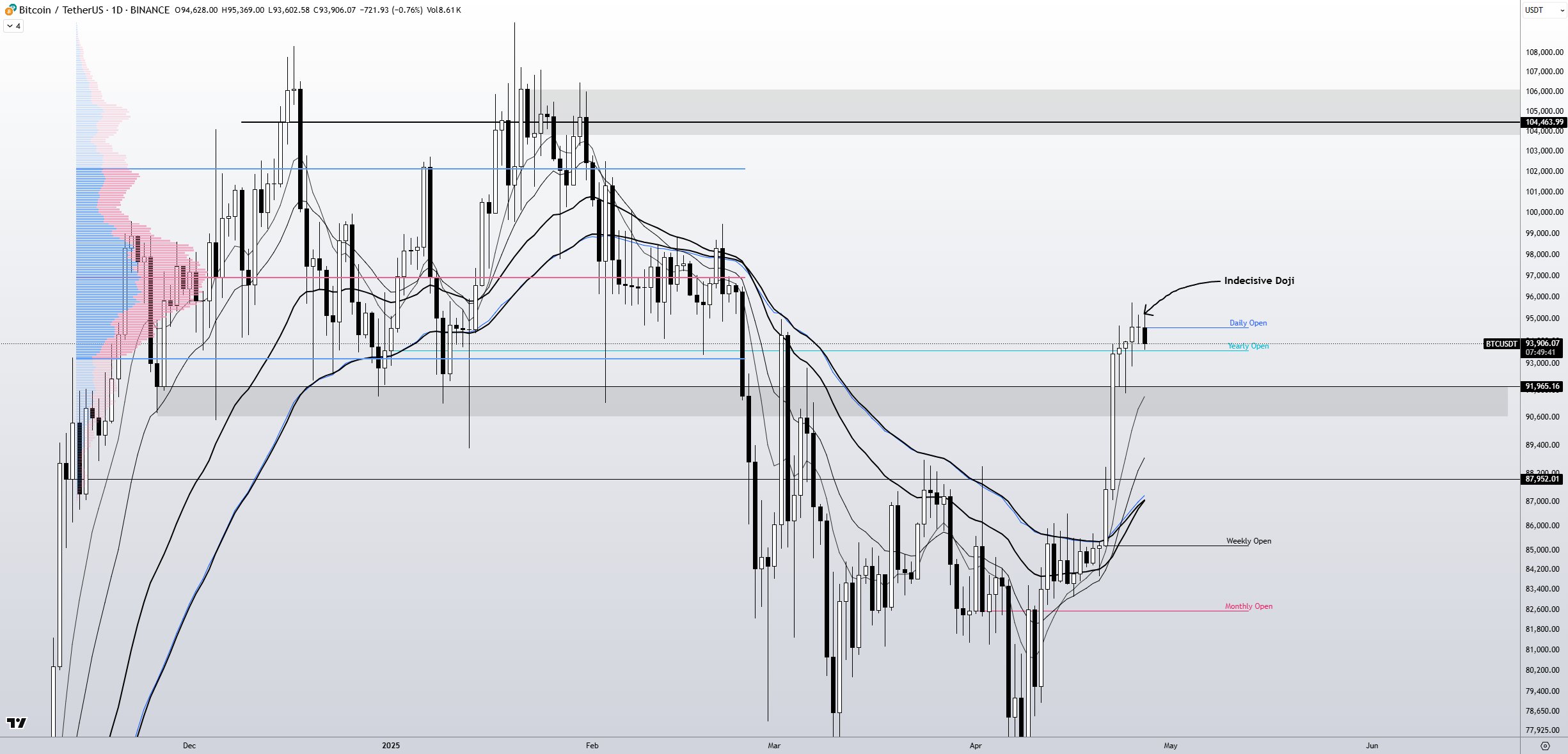Click the TradingView logo
The width and height of the screenshot is (1568, 754).
tap(17, 723)
